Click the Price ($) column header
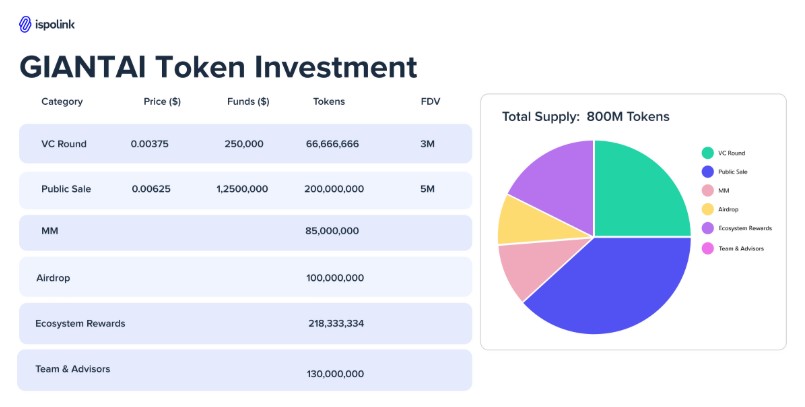This screenshot has height=407, width=805. click(162, 102)
